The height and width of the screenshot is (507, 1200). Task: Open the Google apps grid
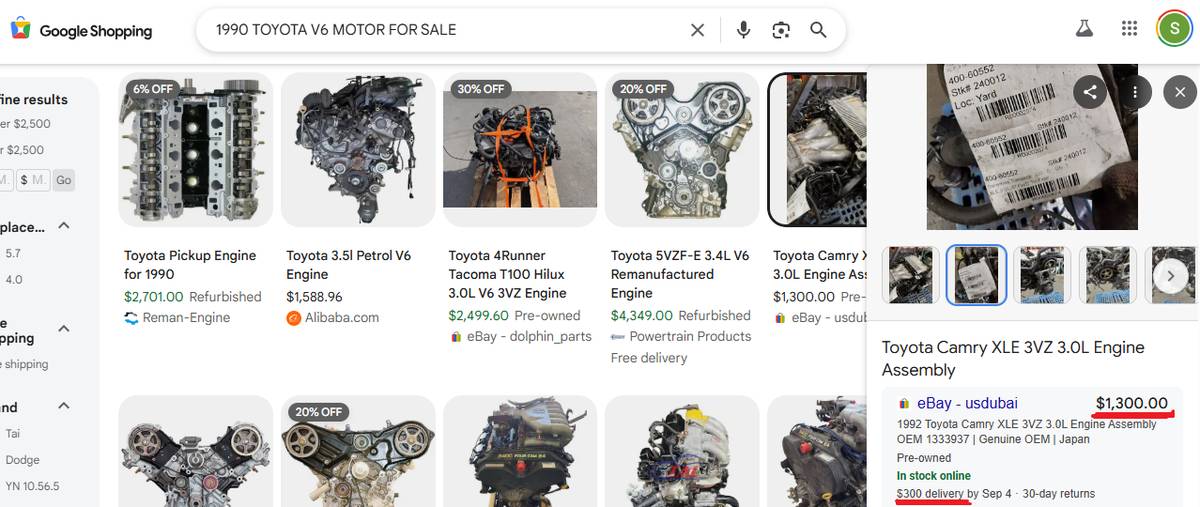coord(1129,28)
